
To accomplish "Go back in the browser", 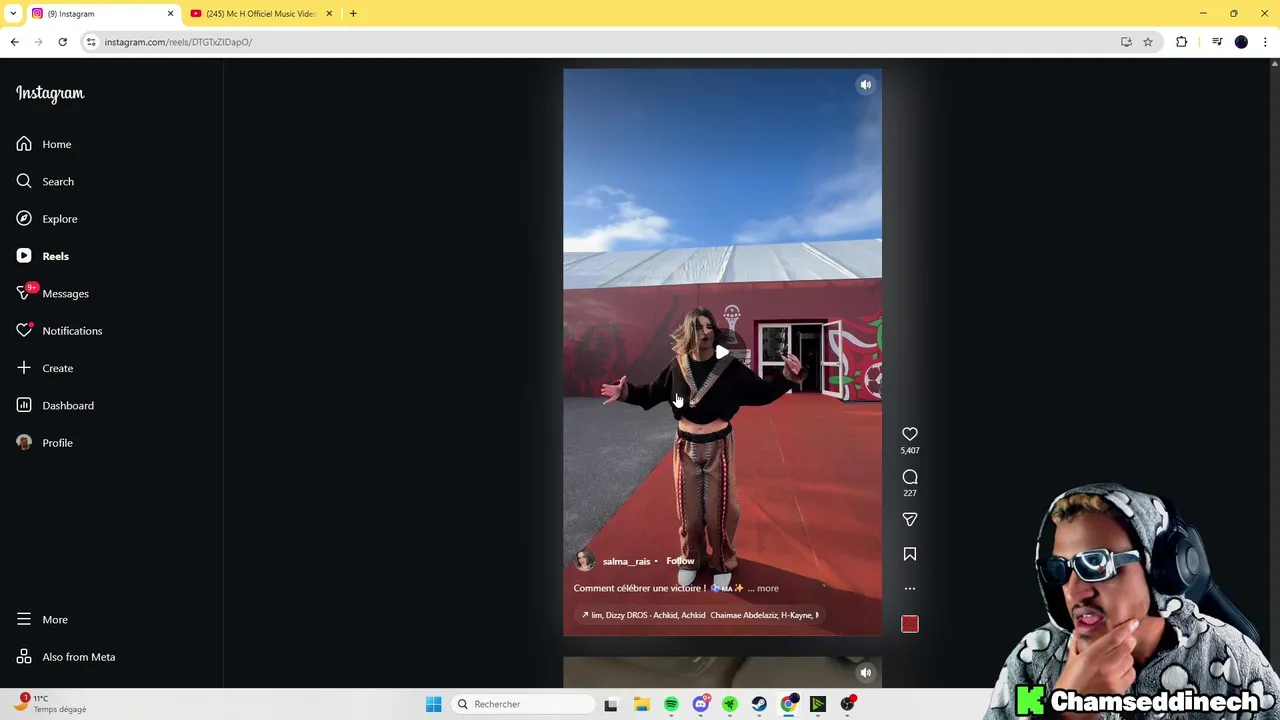I will coord(15,42).
